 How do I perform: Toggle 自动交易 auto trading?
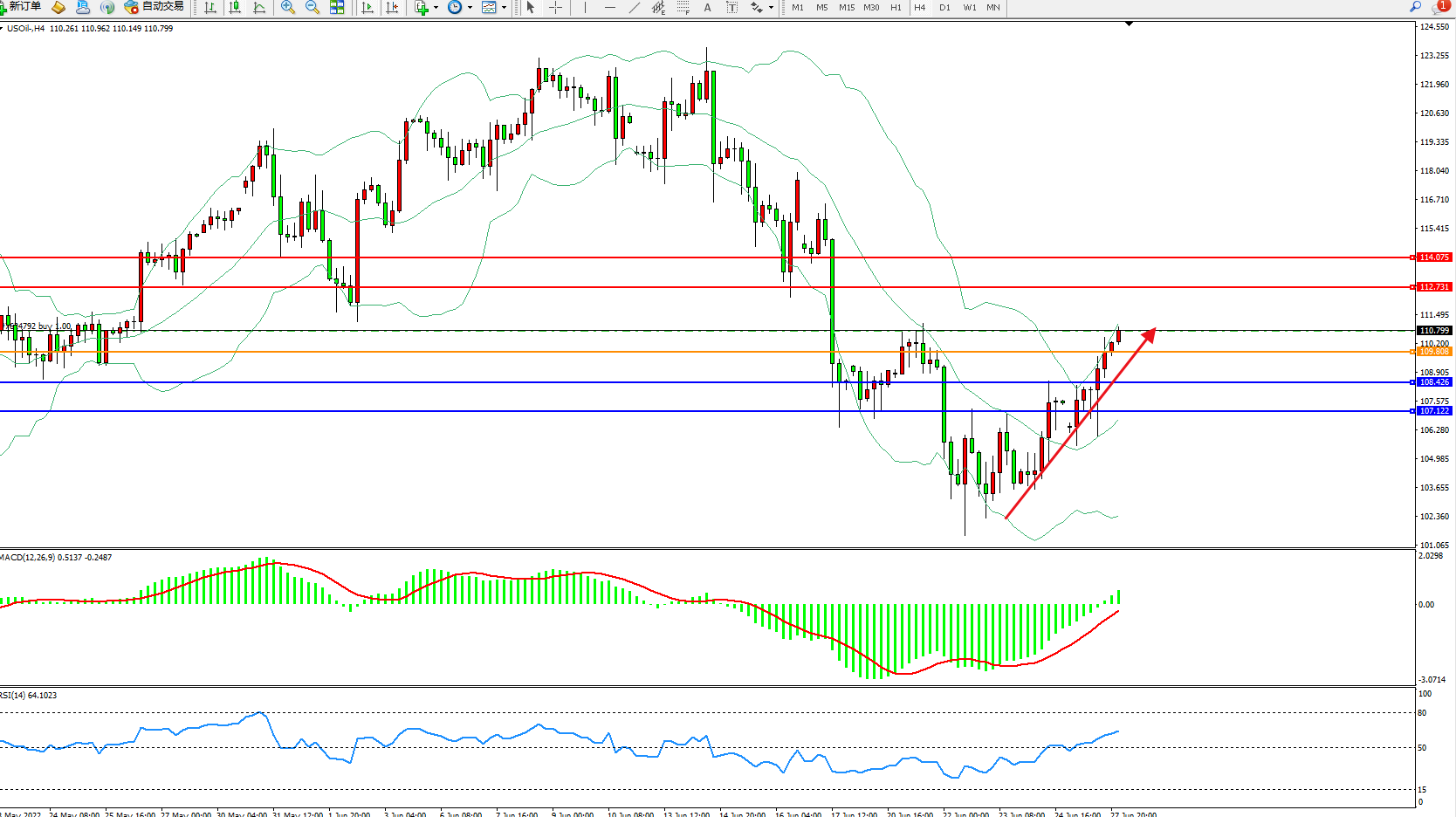pyautogui.click(x=155, y=7)
